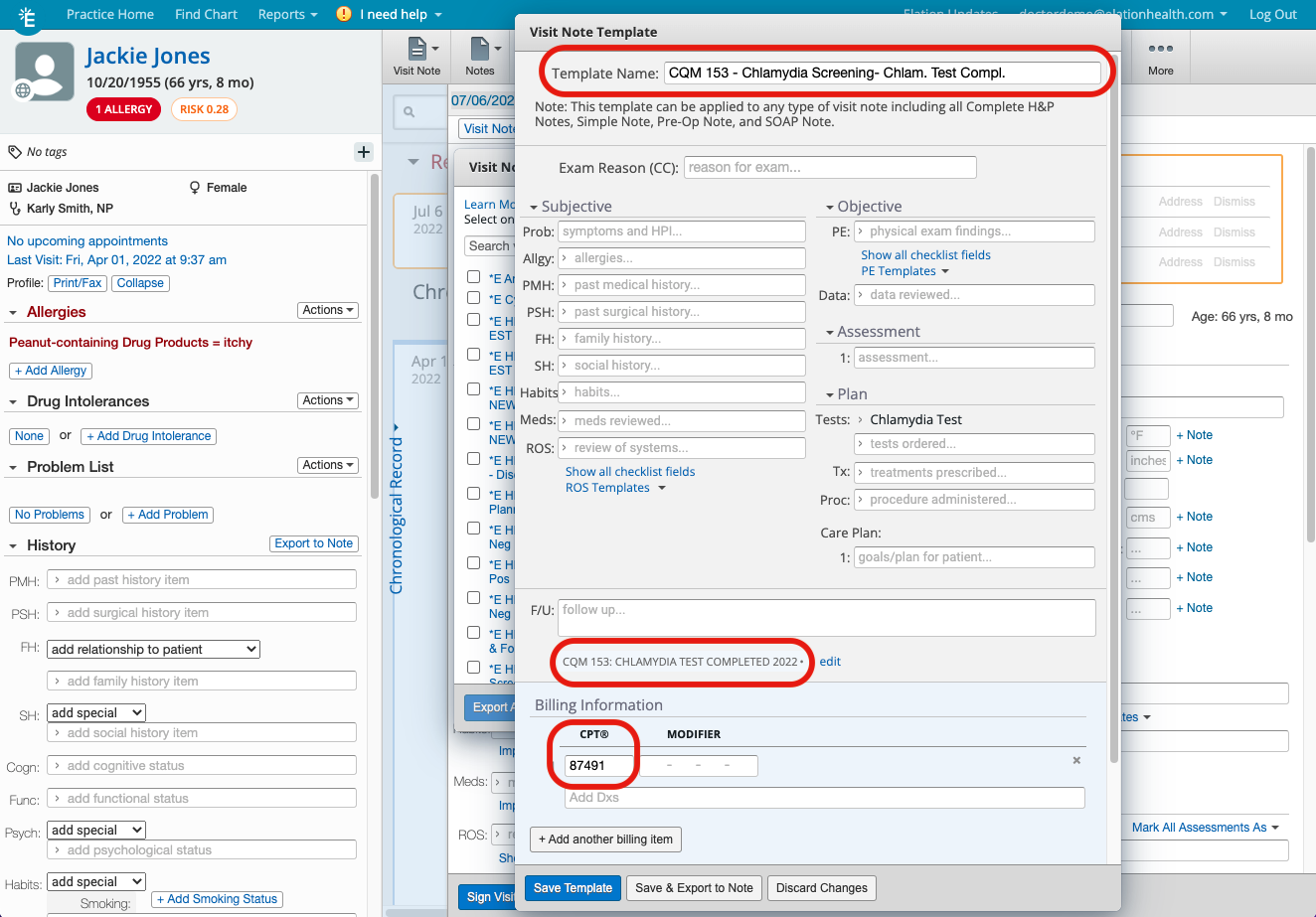The height and width of the screenshot is (917, 1316).
Task: Click Export to Note button in History
Action: (314, 543)
